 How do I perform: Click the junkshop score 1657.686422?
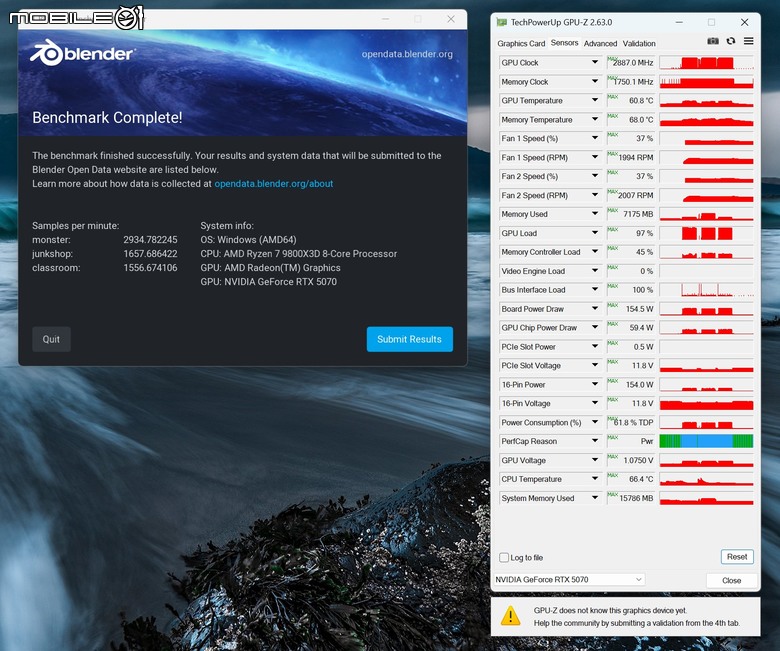[150, 254]
